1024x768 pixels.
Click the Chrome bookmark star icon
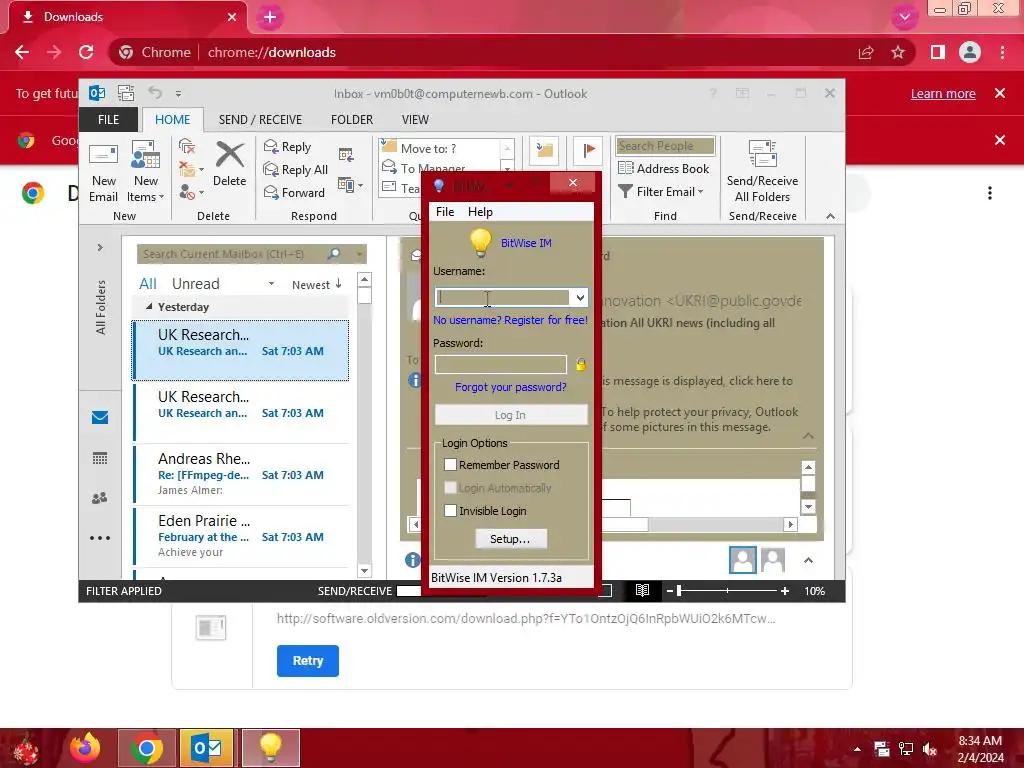(898, 52)
